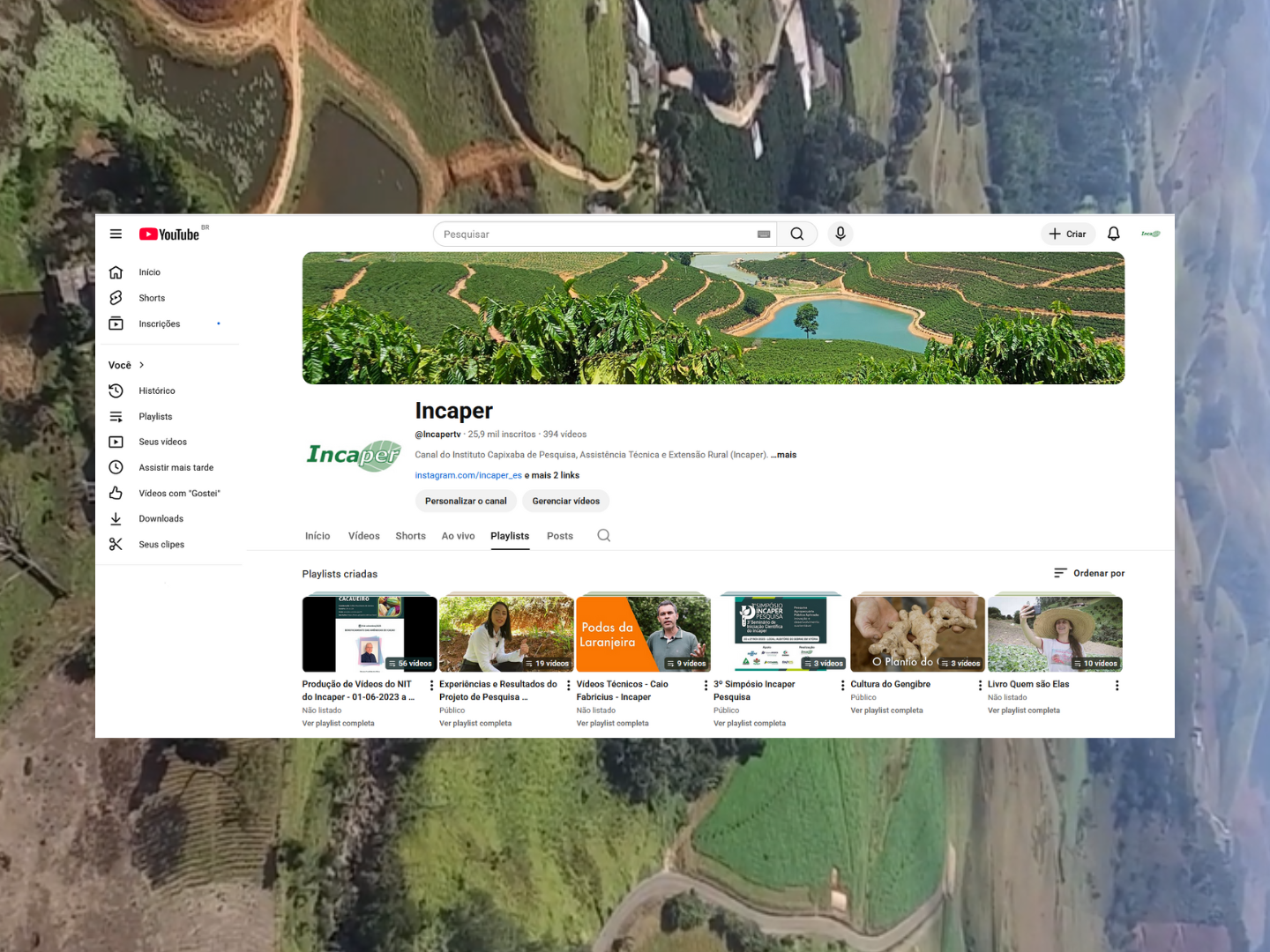Click the channel banner image

click(713, 318)
